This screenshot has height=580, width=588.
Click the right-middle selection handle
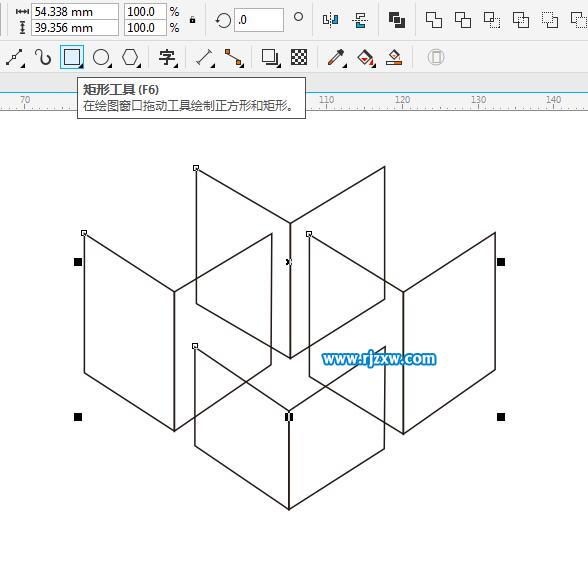[501, 262]
